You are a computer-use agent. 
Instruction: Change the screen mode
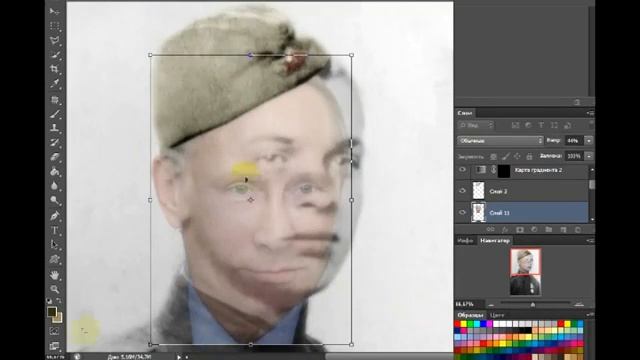point(54,346)
